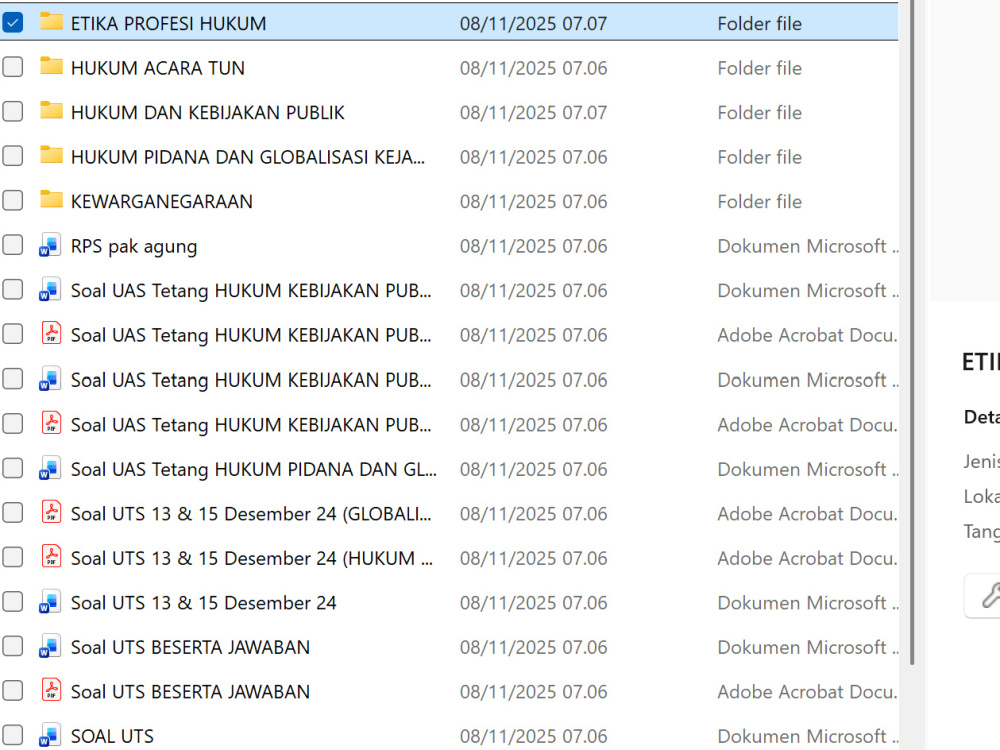The width and height of the screenshot is (1000, 750).
Task: Check the RPS pak agung checkbox
Action: click(x=13, y=246)
